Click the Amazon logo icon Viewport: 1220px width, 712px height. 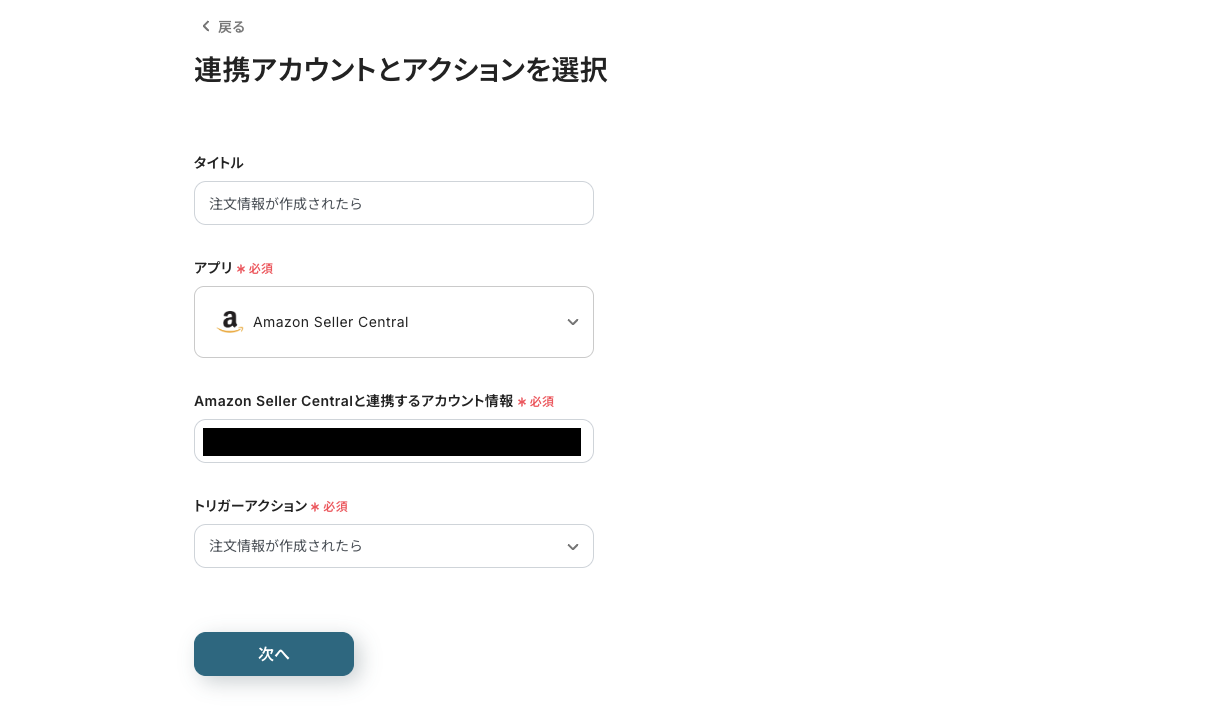pos(230,322)
